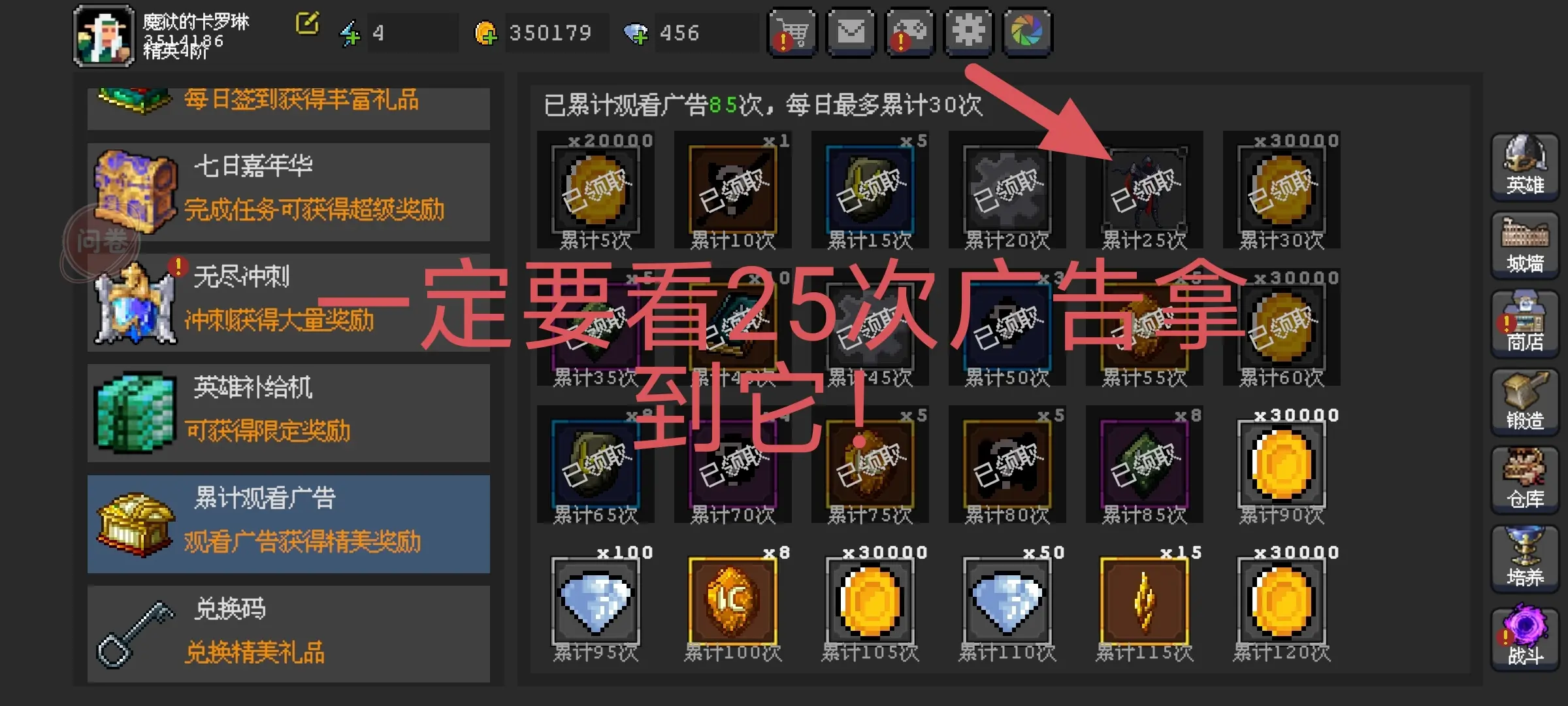Add energy with the lightning plus icon
The height and width of the screenshot is (706, 1568).
coord(350,33)
